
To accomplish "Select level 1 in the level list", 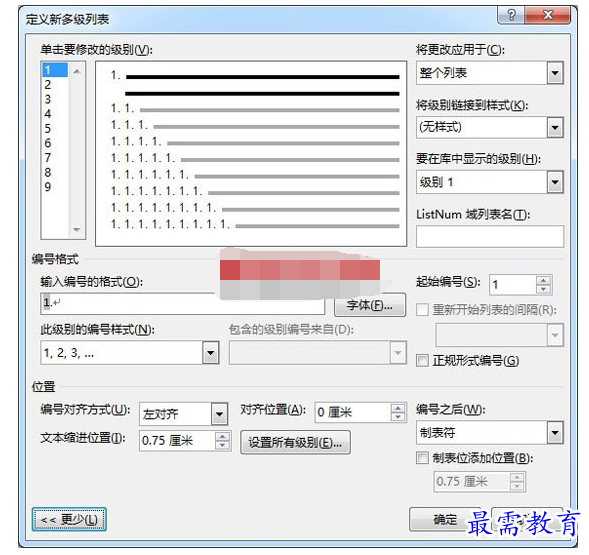I will (55, 70).
